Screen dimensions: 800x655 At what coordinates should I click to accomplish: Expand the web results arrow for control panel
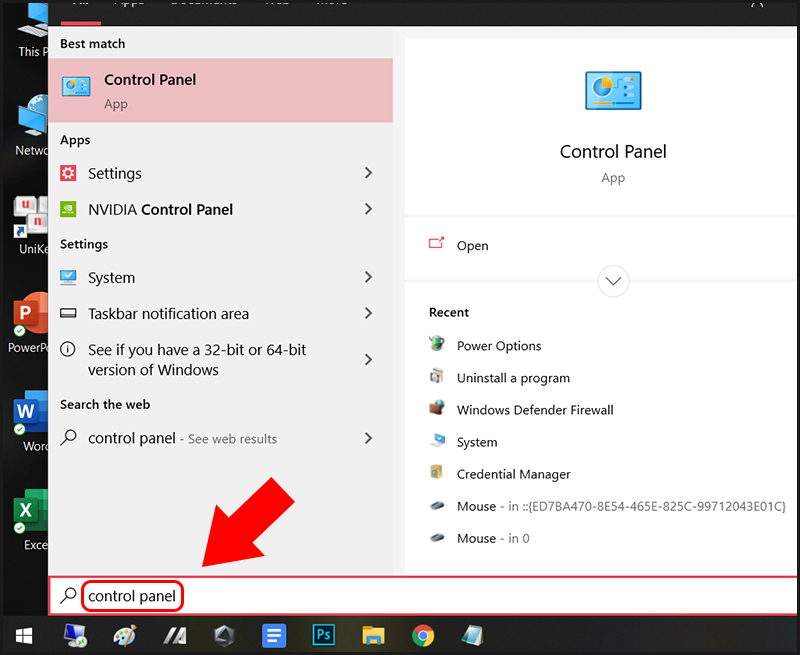[x=368, y=438]
